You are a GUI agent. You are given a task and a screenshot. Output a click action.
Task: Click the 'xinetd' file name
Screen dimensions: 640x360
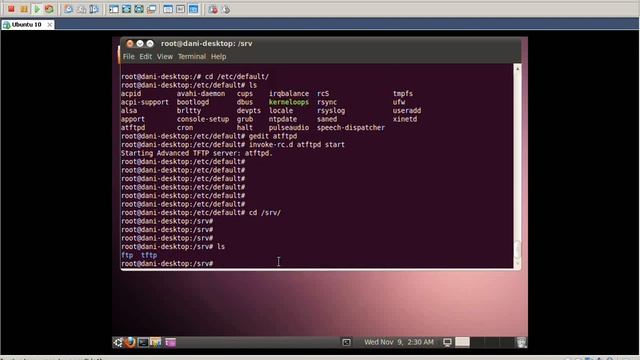point(404,119)
